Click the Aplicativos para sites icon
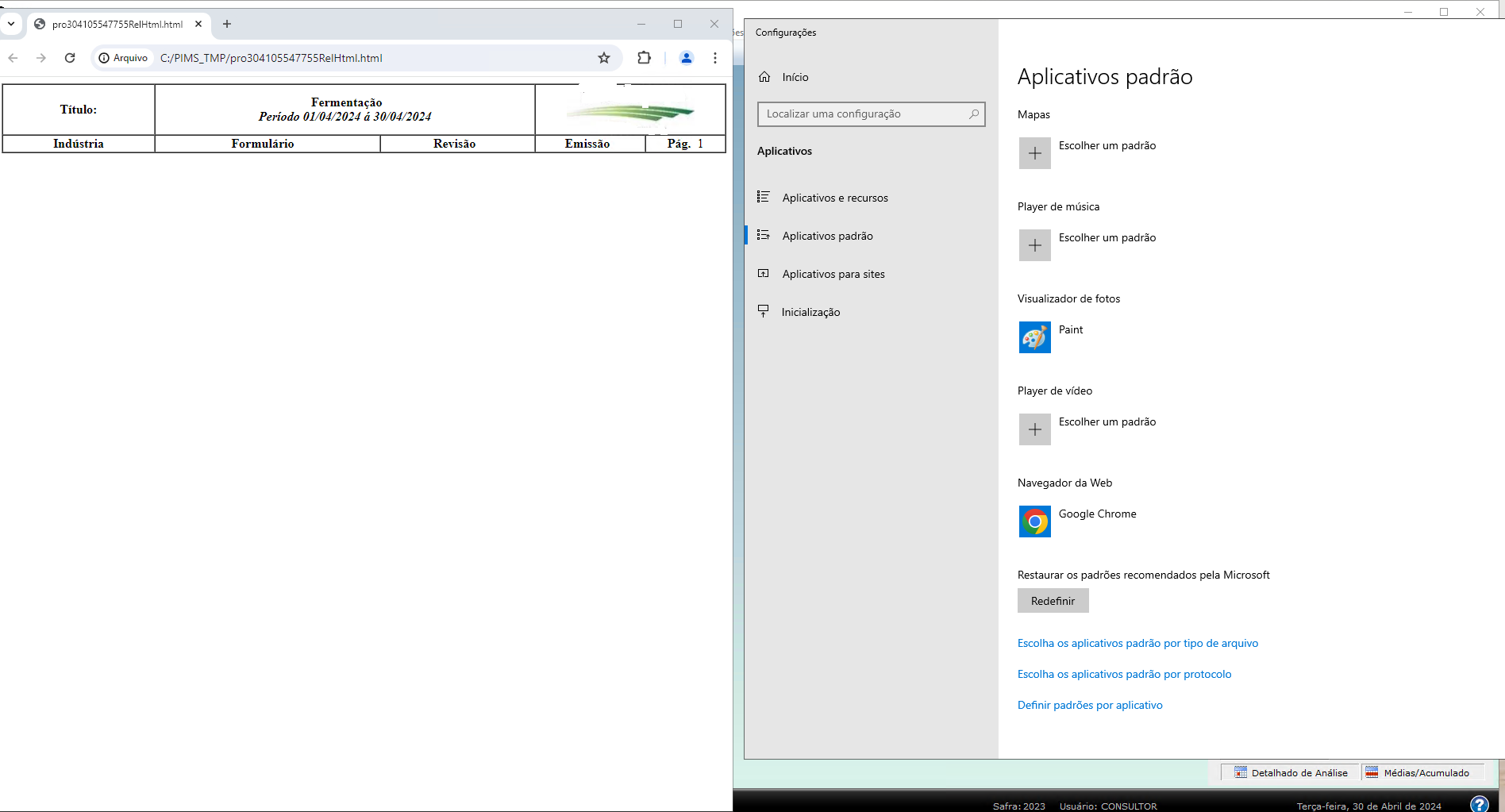The height and width of the screenshot is (812, 1505). point(764,273)
